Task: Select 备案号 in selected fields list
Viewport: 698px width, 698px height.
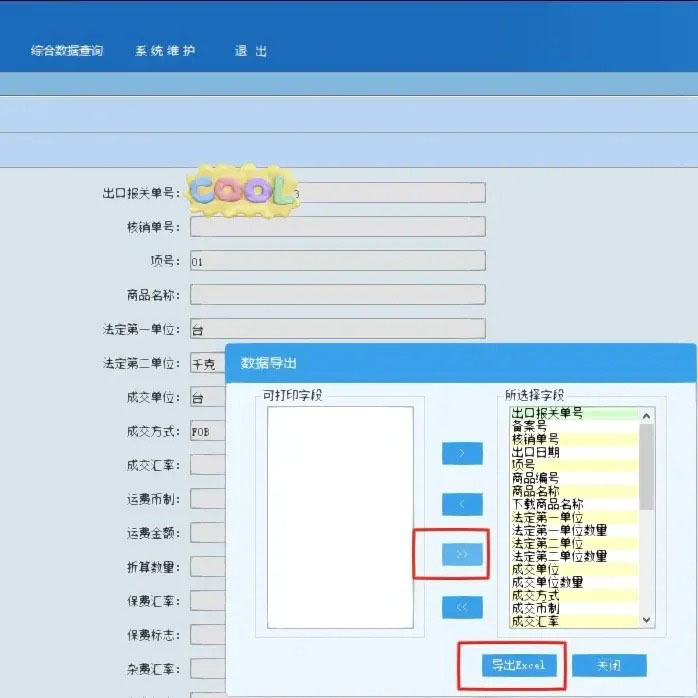Action: click(574, 426)
